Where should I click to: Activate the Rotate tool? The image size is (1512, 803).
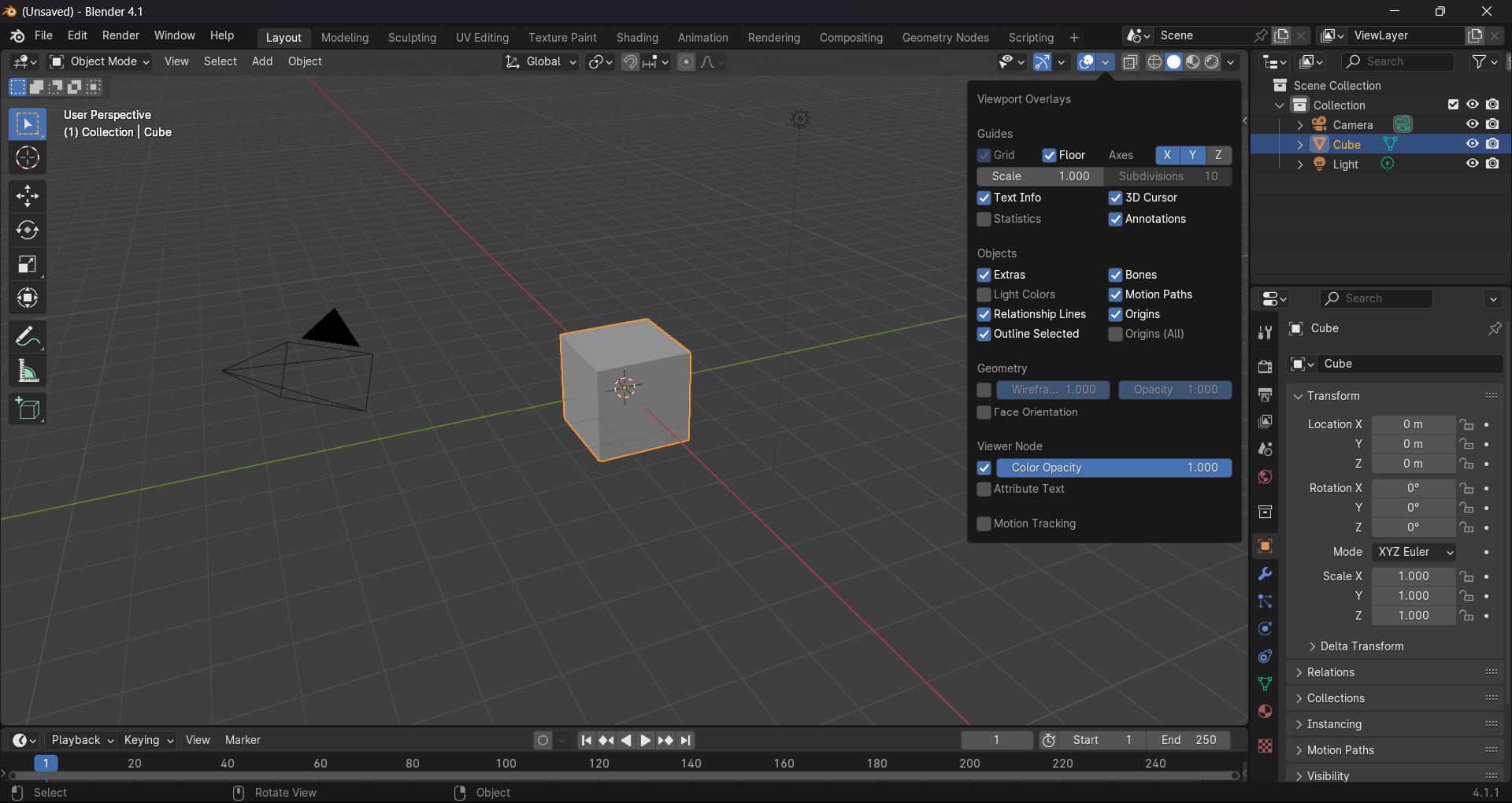[x=28, y=230]
